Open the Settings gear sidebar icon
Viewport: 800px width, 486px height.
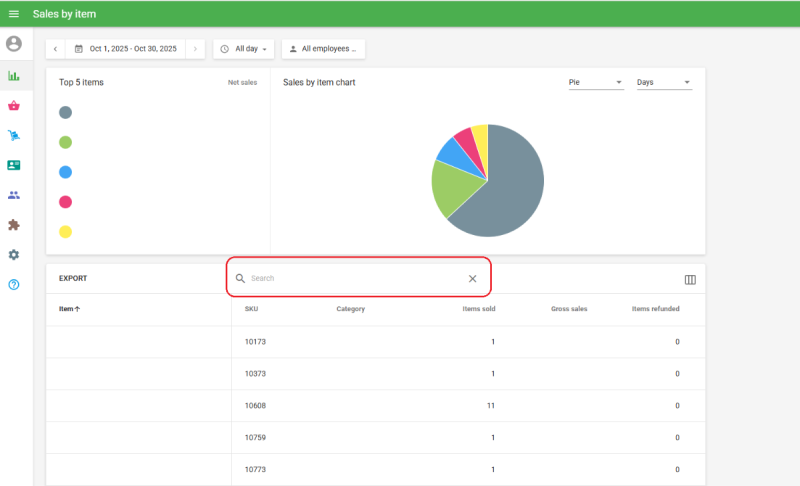14,255
